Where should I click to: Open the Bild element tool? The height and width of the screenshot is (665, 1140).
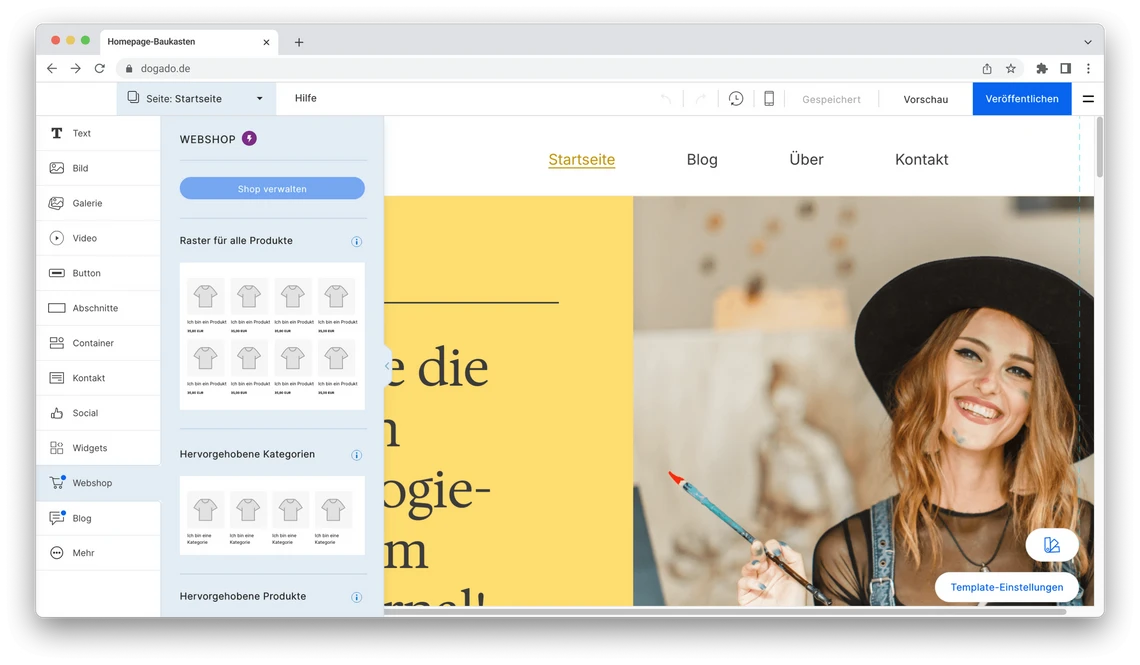click(x=81, y=168)
